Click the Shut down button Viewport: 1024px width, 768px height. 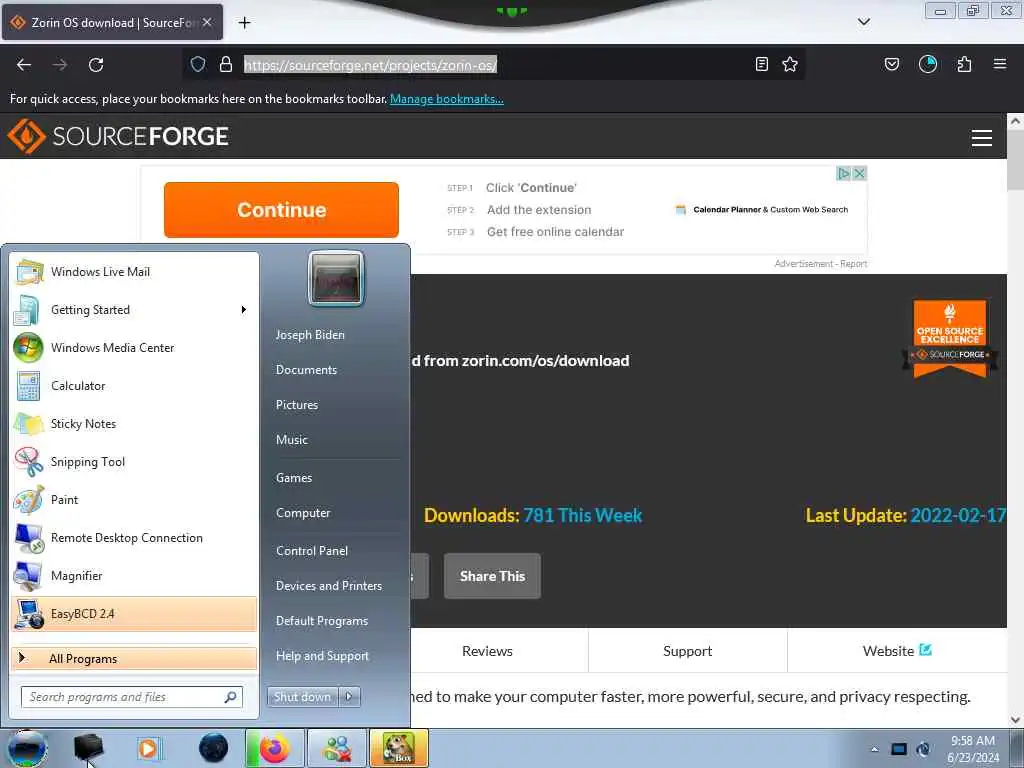[x=303, y=697]
